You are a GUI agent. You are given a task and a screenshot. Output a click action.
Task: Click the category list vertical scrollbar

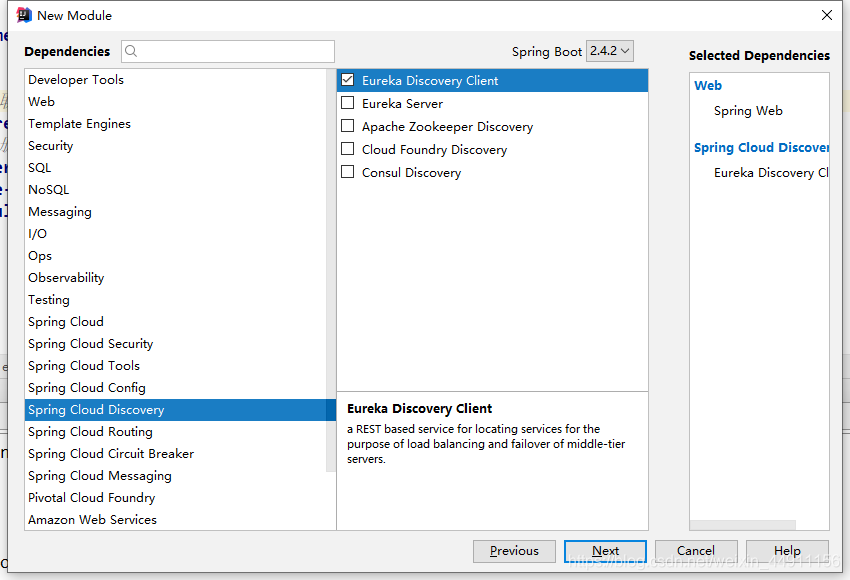coord(331,269)
